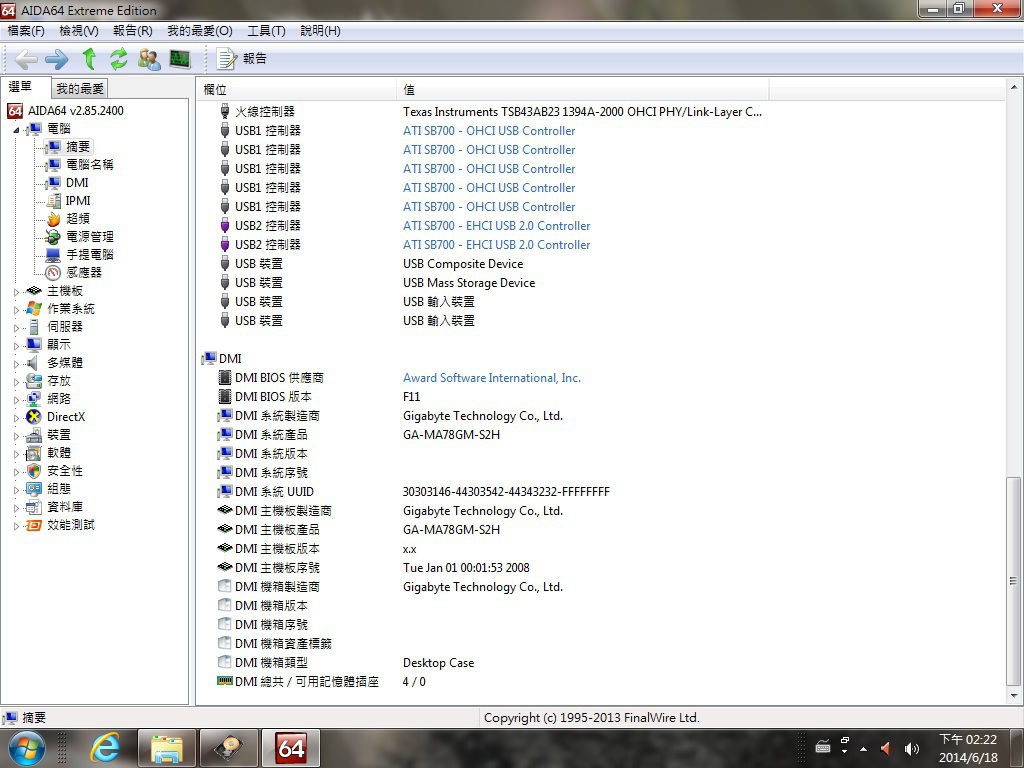Open the 檢視(V) menu
This screenshot has height=768, width=1024.
[79, 31]
